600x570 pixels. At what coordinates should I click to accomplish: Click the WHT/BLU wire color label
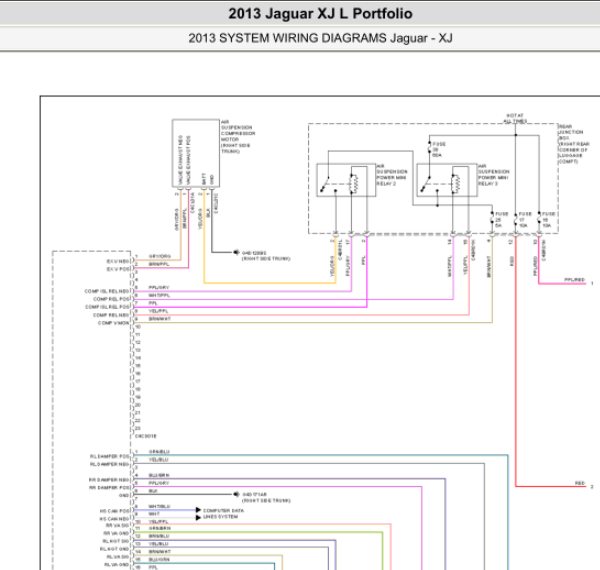159,506
